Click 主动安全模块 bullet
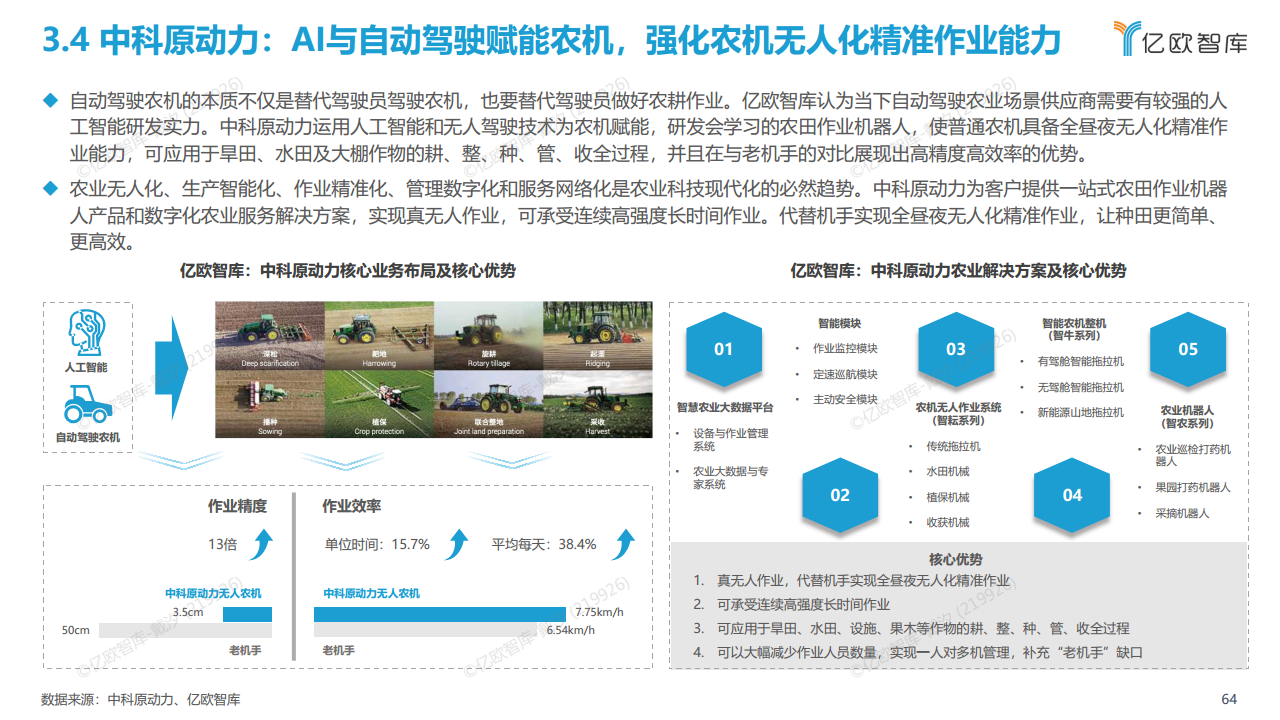The width and height of the screenshot is (1280, 720). click(x=845, y=399)
